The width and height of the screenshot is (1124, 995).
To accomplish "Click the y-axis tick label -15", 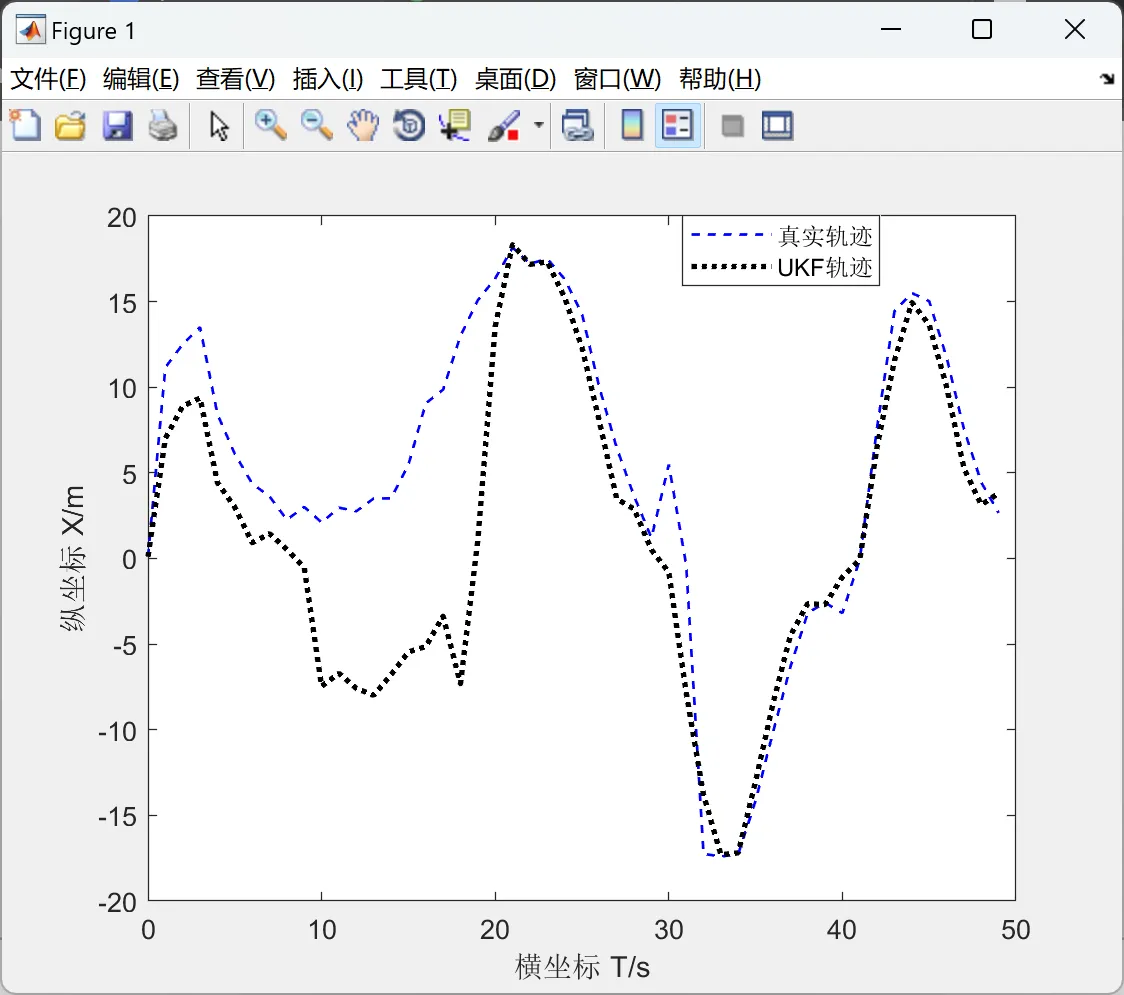I will [x=118, y=817].
